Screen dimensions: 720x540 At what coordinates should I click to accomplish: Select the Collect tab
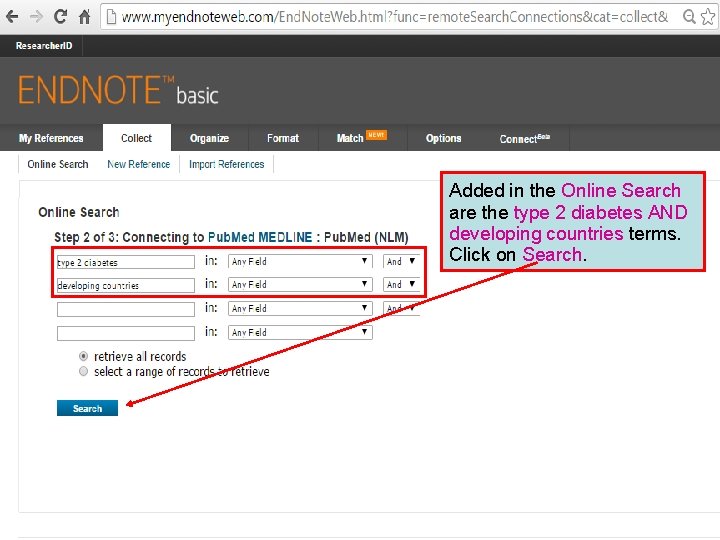(136, 138)
